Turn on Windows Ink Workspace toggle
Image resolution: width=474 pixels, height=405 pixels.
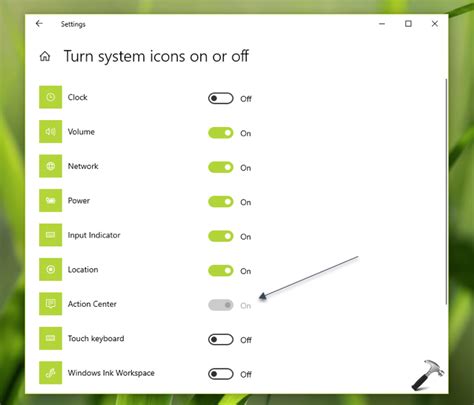point(221,374)
